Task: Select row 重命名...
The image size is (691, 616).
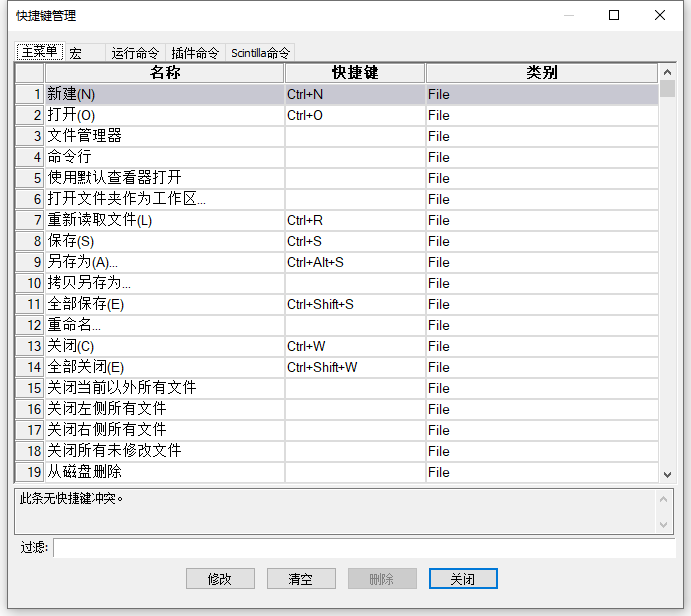Action: click(337, 326)
